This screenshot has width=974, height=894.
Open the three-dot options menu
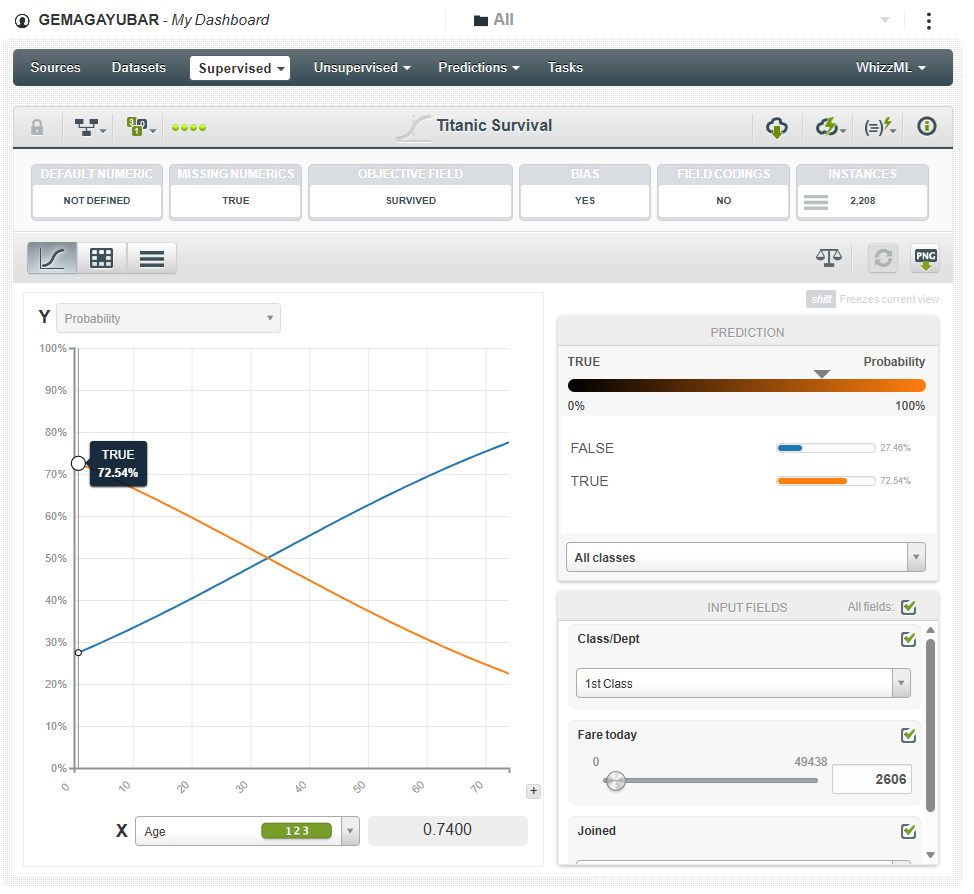(928, 21)
